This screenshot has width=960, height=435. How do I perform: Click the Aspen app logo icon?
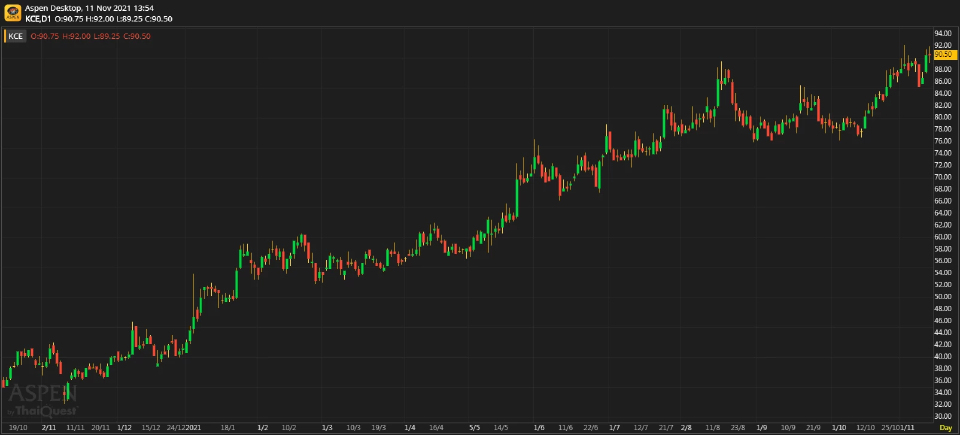pyautogui.click(x=12, y=13)
